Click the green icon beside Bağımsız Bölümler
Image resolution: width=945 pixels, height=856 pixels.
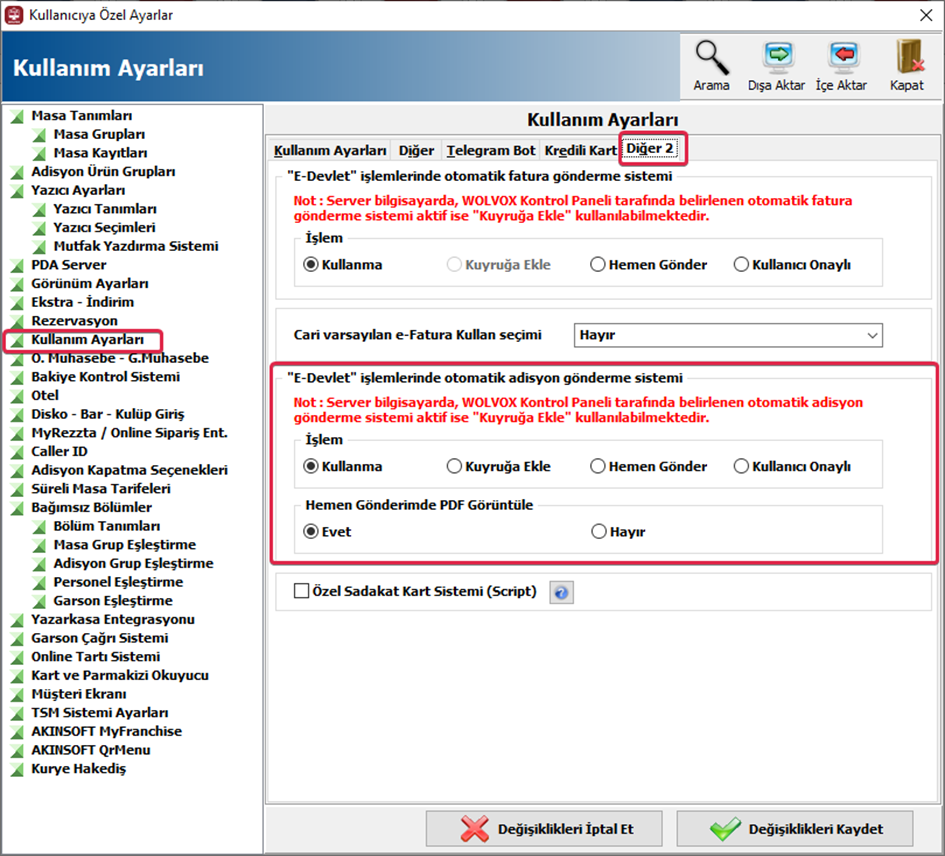(x=17, y=508)
